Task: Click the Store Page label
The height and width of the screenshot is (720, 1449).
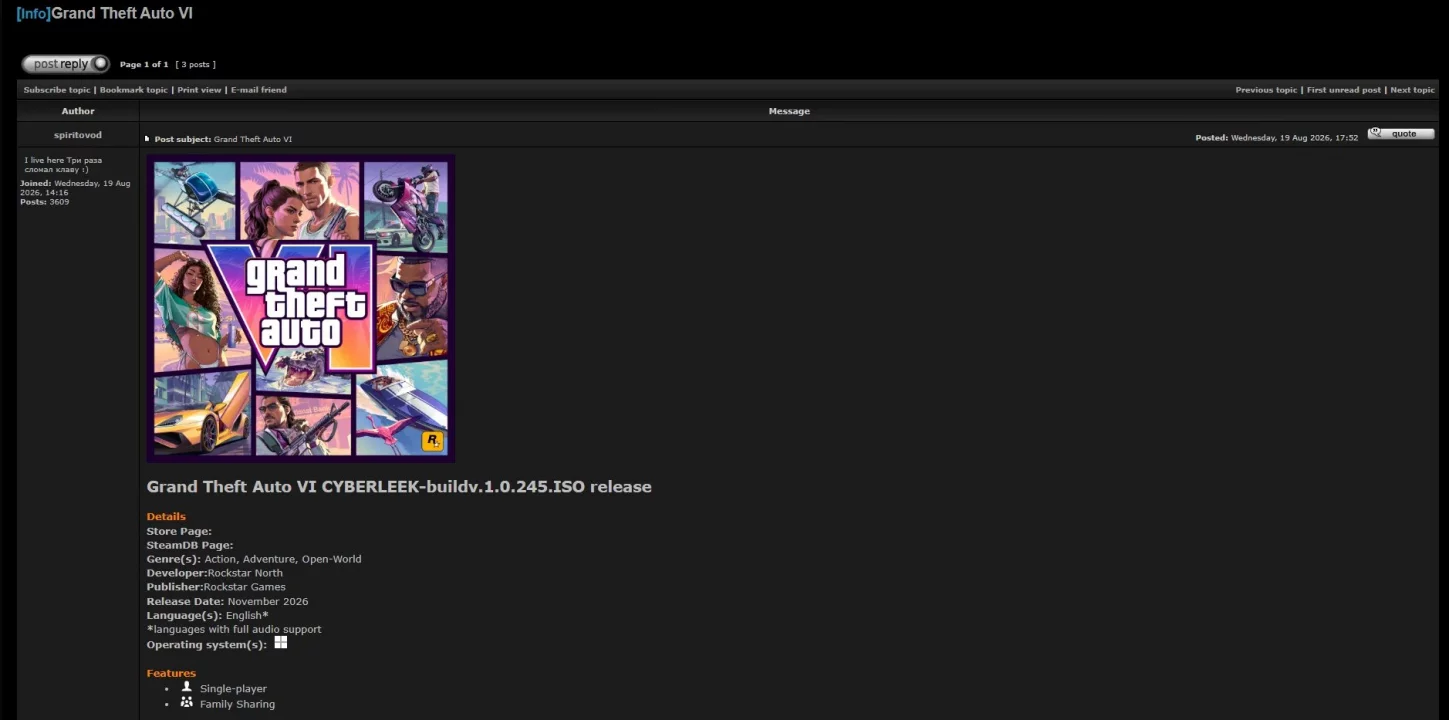Action: point(179,531)
